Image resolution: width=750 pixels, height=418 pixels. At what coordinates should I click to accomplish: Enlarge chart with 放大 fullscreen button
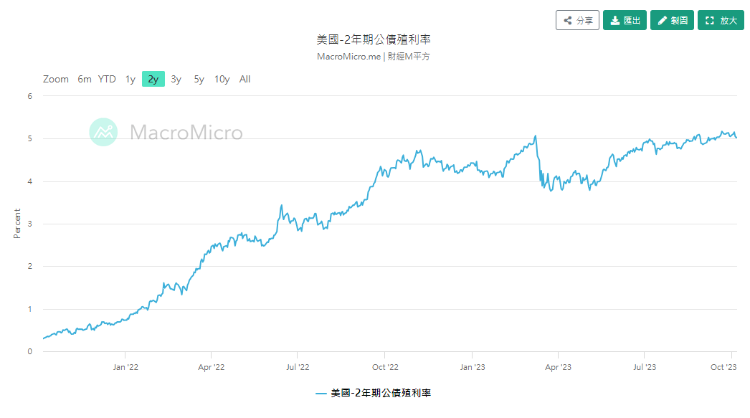coord(720,20)
